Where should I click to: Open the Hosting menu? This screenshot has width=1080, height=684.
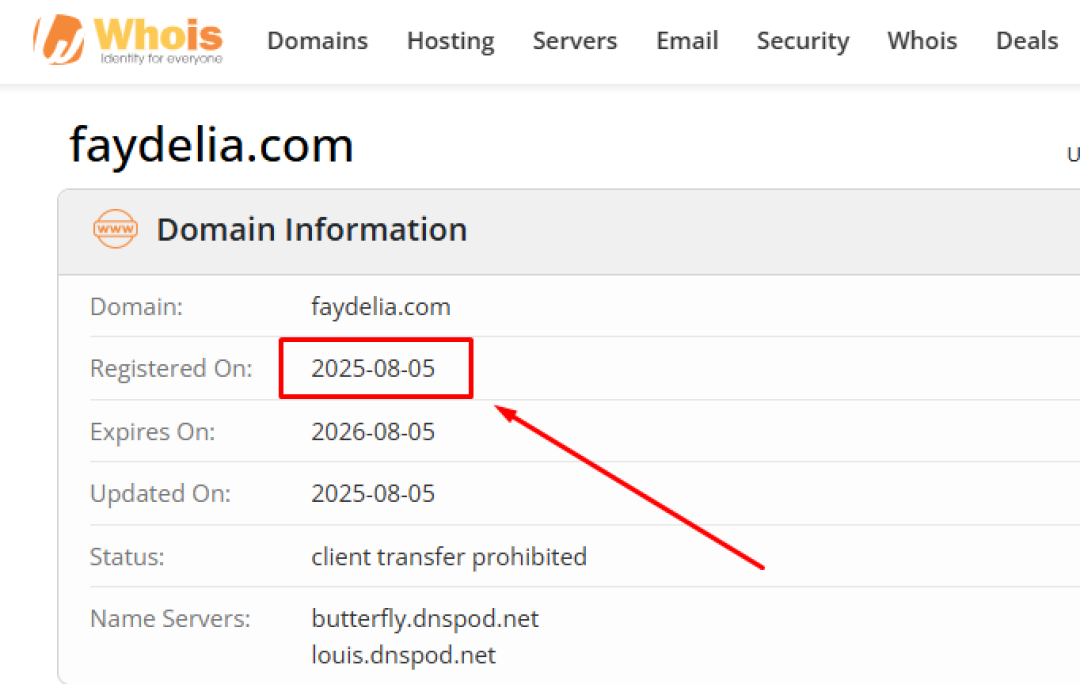tap(450, 41)
